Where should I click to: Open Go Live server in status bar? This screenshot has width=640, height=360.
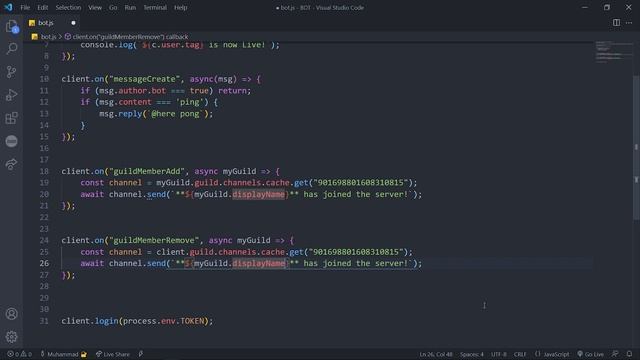(x=590, y=354)
